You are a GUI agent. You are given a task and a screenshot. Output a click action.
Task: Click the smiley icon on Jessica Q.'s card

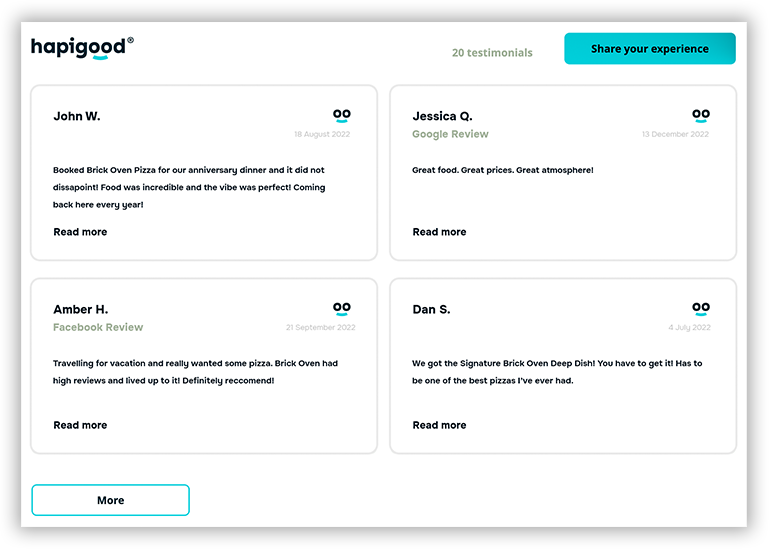tap(701, 116)
